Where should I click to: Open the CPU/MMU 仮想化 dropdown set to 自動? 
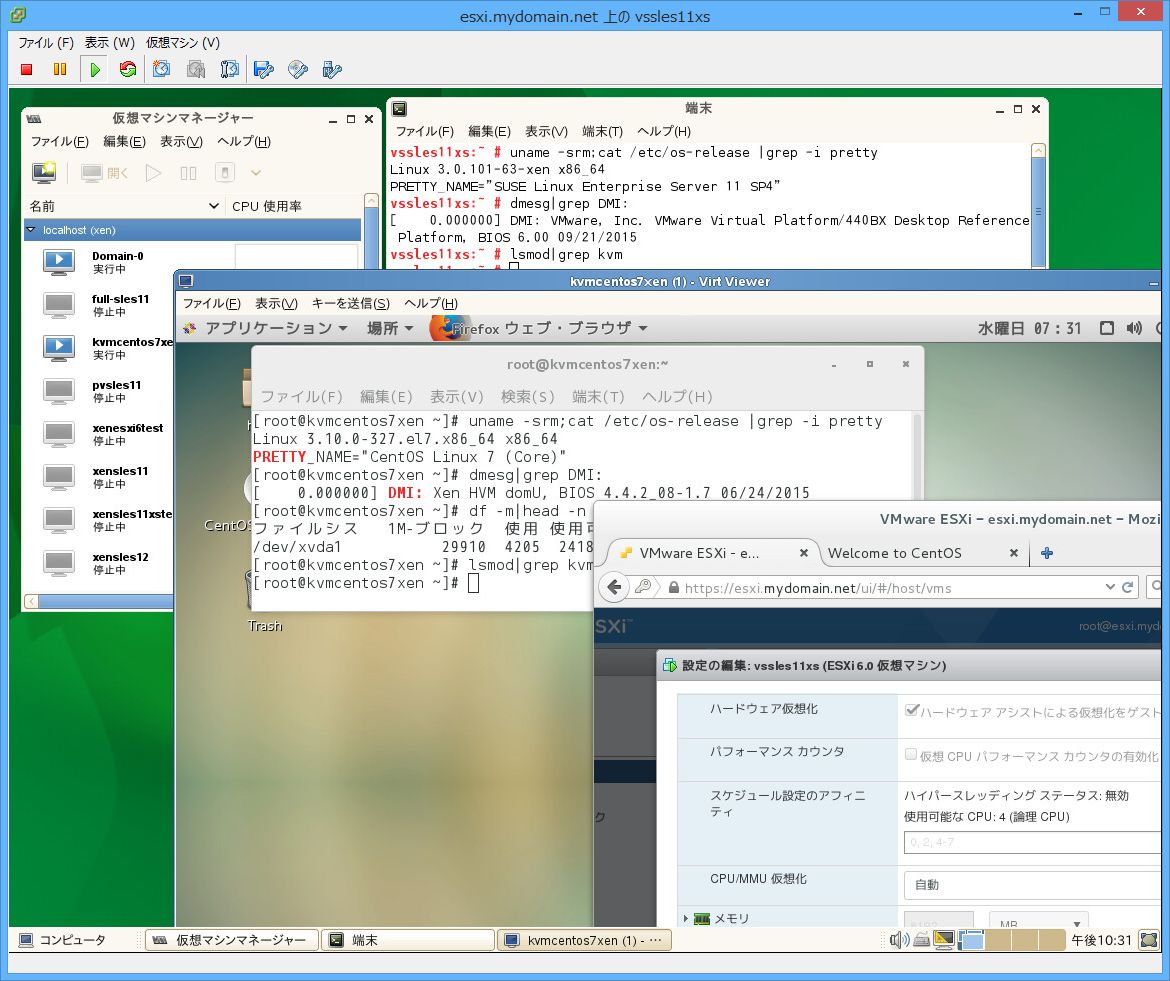1032,885
